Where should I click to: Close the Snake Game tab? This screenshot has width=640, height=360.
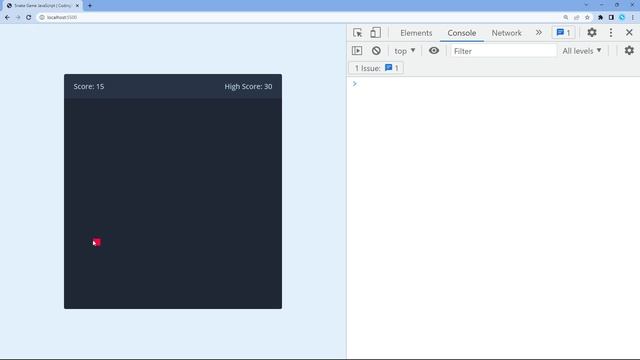pyautogui.click(x=77, y=6)
